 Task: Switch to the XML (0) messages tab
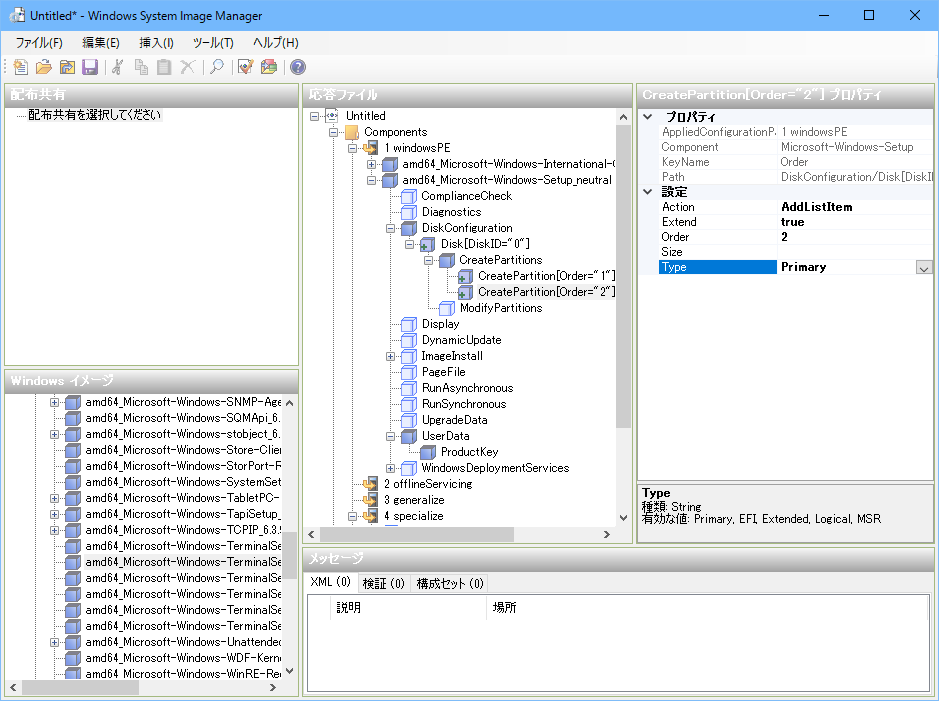331,582
